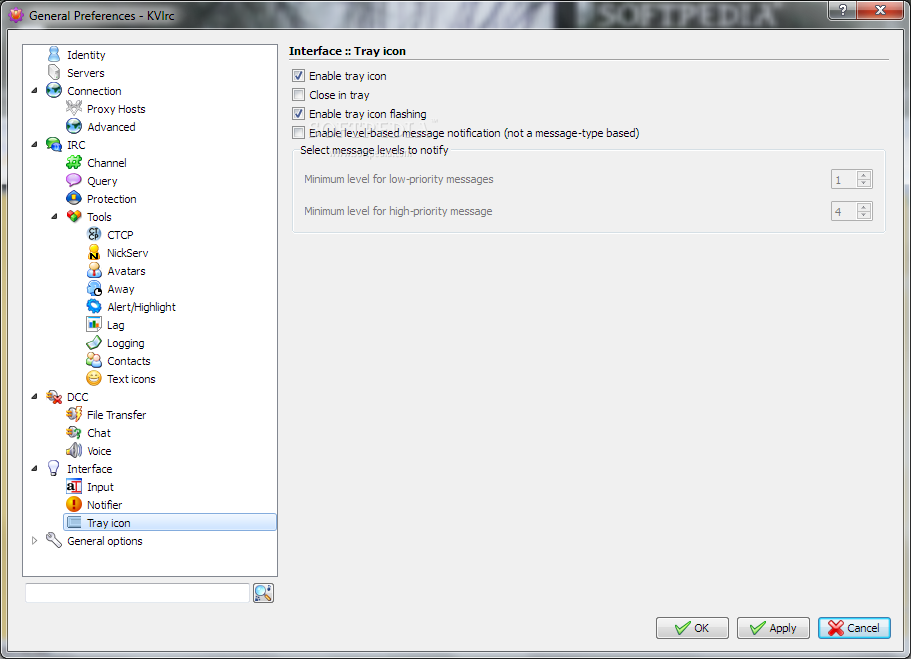Image resolution: width=911 pixels, height=659 pixels.
Task: Select the Text icons smiley icon
Action: click(x=94, y=378)
